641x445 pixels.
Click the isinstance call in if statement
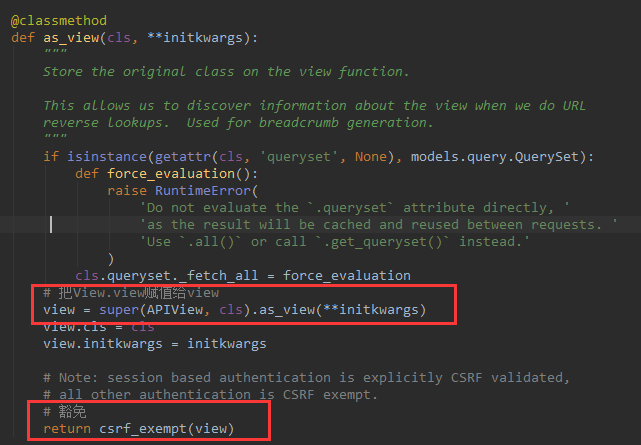click(x=107, y=157)
